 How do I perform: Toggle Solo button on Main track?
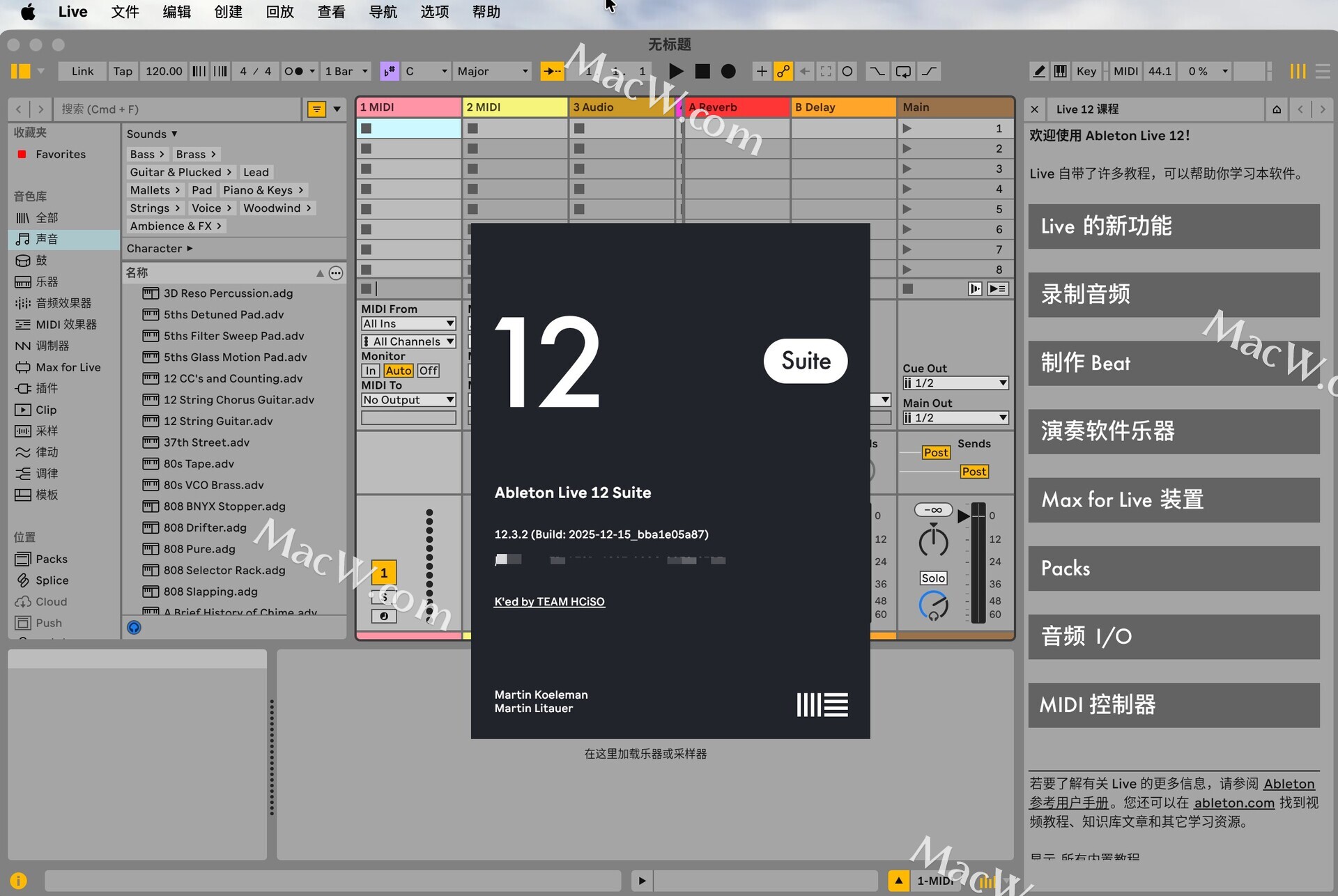coord(933,578)
